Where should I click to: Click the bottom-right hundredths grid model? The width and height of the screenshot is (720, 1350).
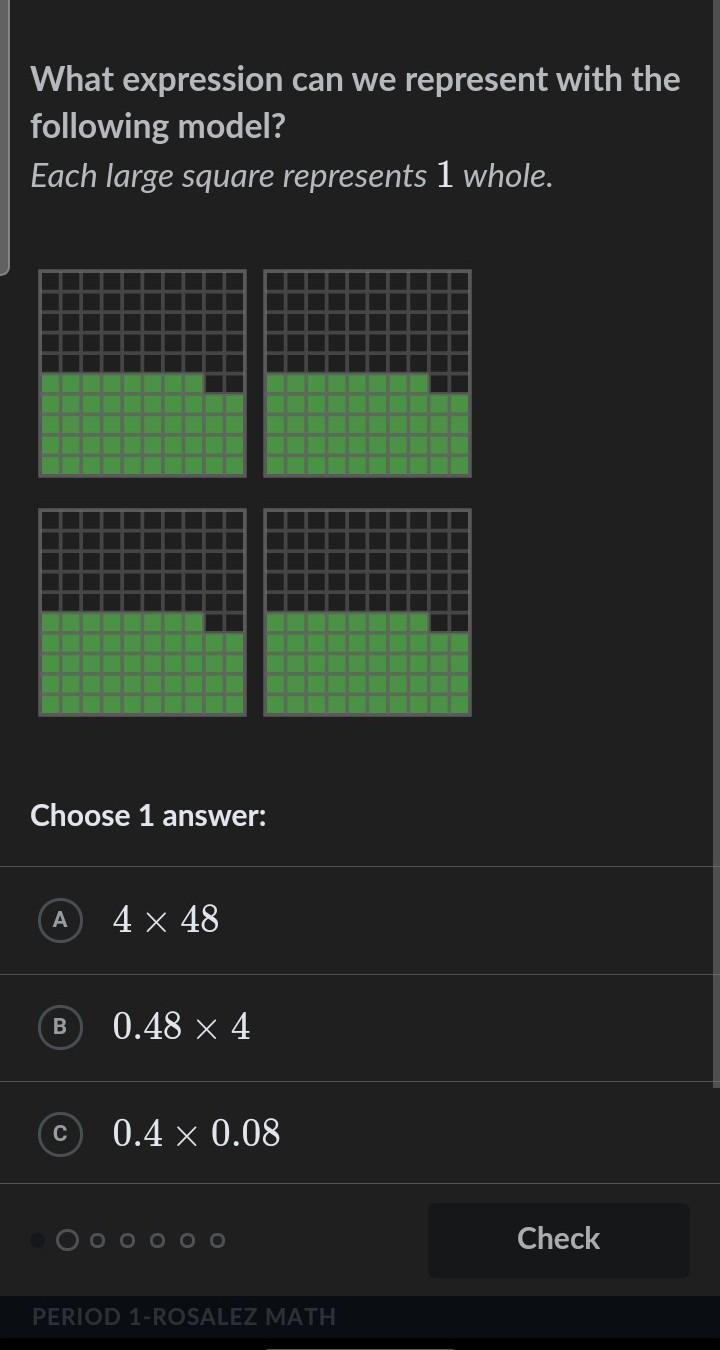367,612
